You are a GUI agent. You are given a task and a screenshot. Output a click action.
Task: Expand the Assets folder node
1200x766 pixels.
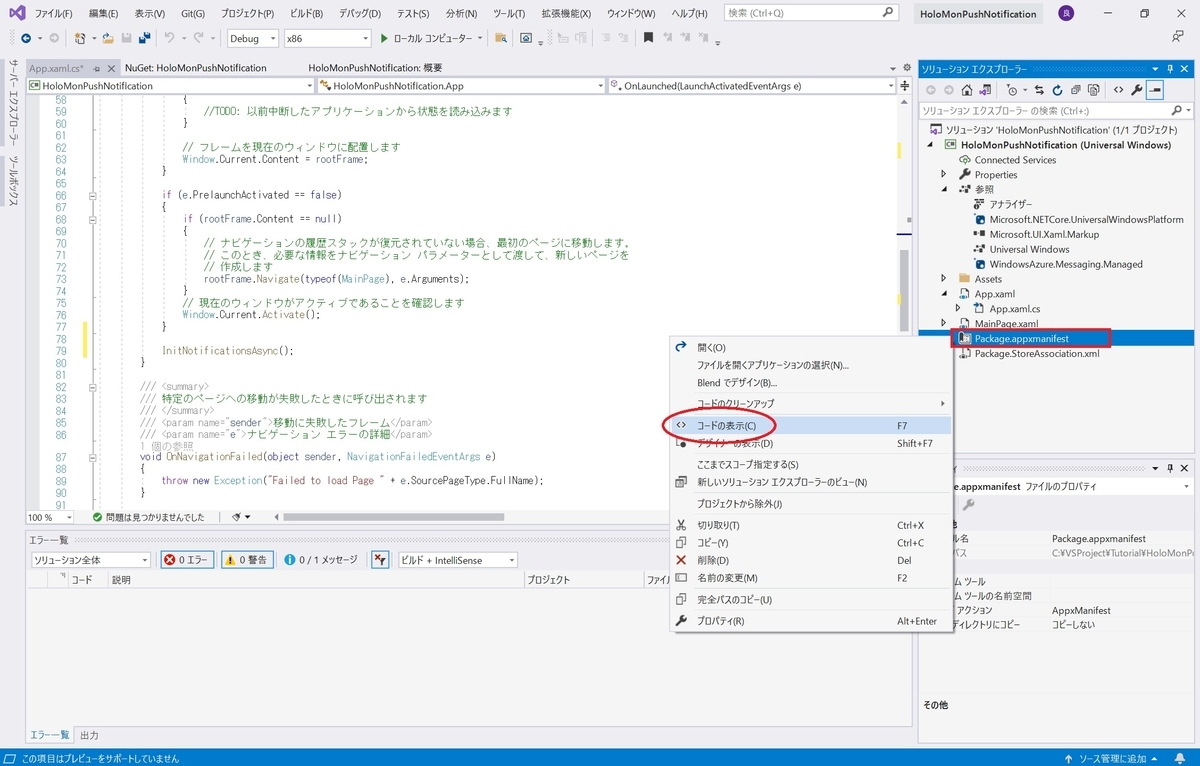pyautogui.click(x=943, y=279)
